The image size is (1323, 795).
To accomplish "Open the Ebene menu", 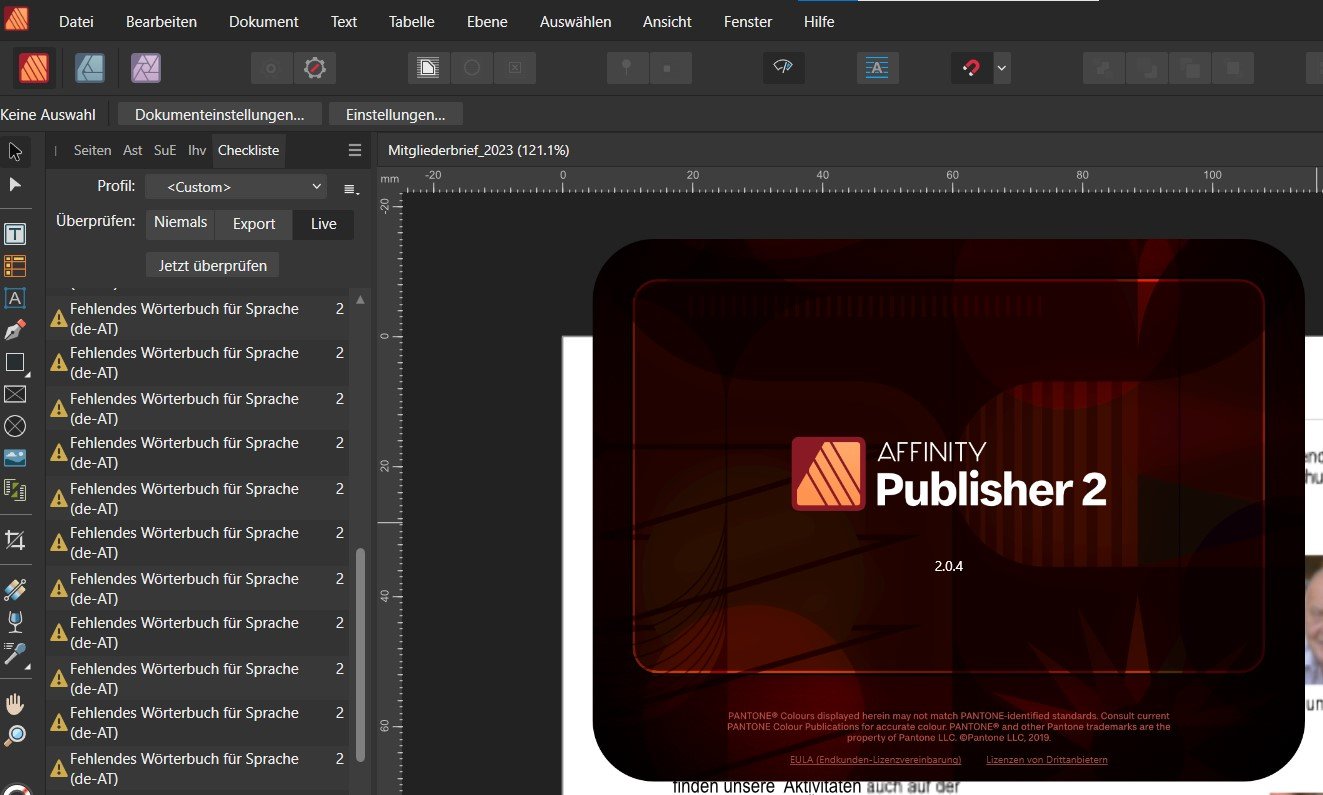I will (487, 21).
